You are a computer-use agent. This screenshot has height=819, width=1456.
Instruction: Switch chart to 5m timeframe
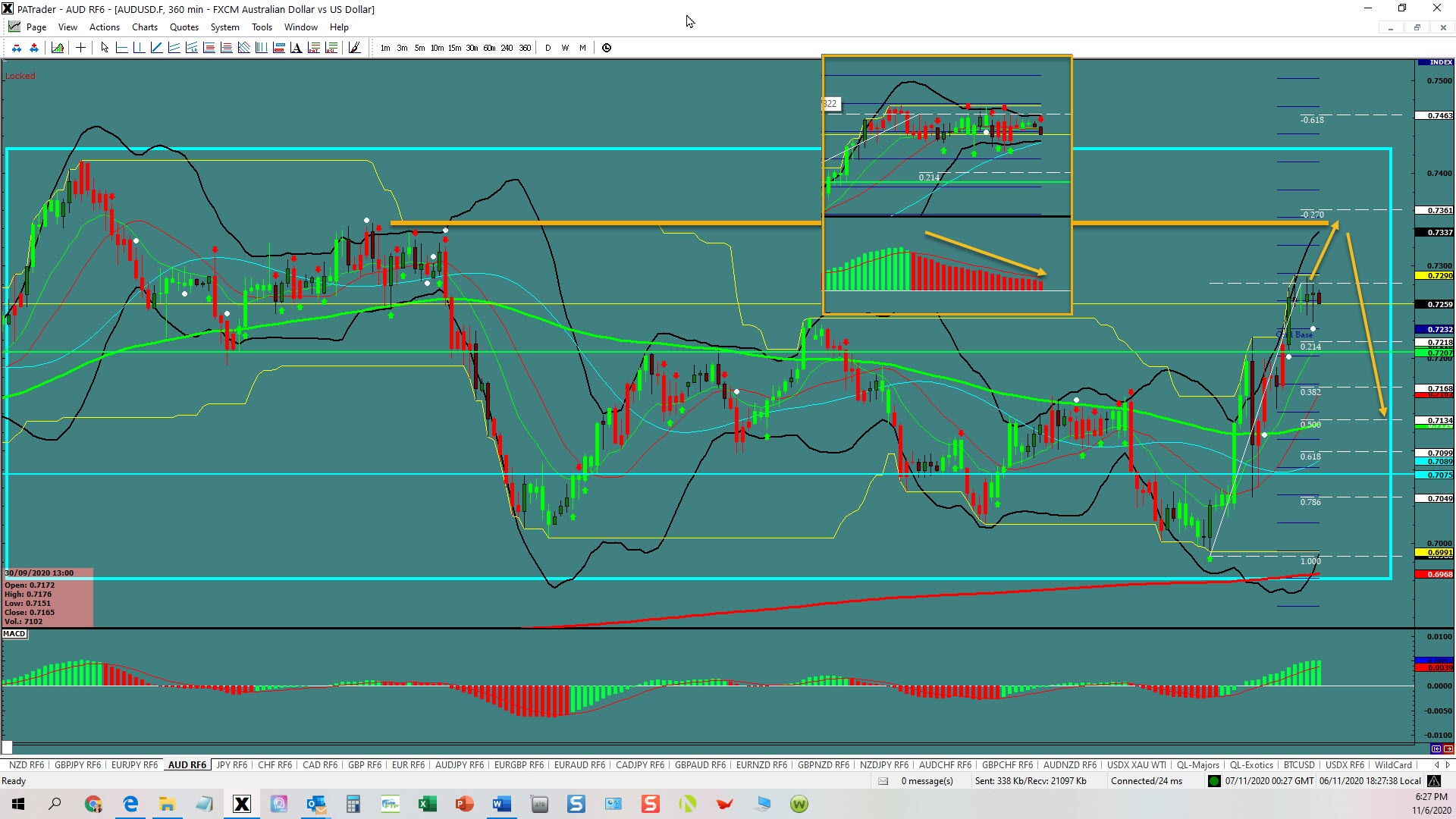point(419,48)
